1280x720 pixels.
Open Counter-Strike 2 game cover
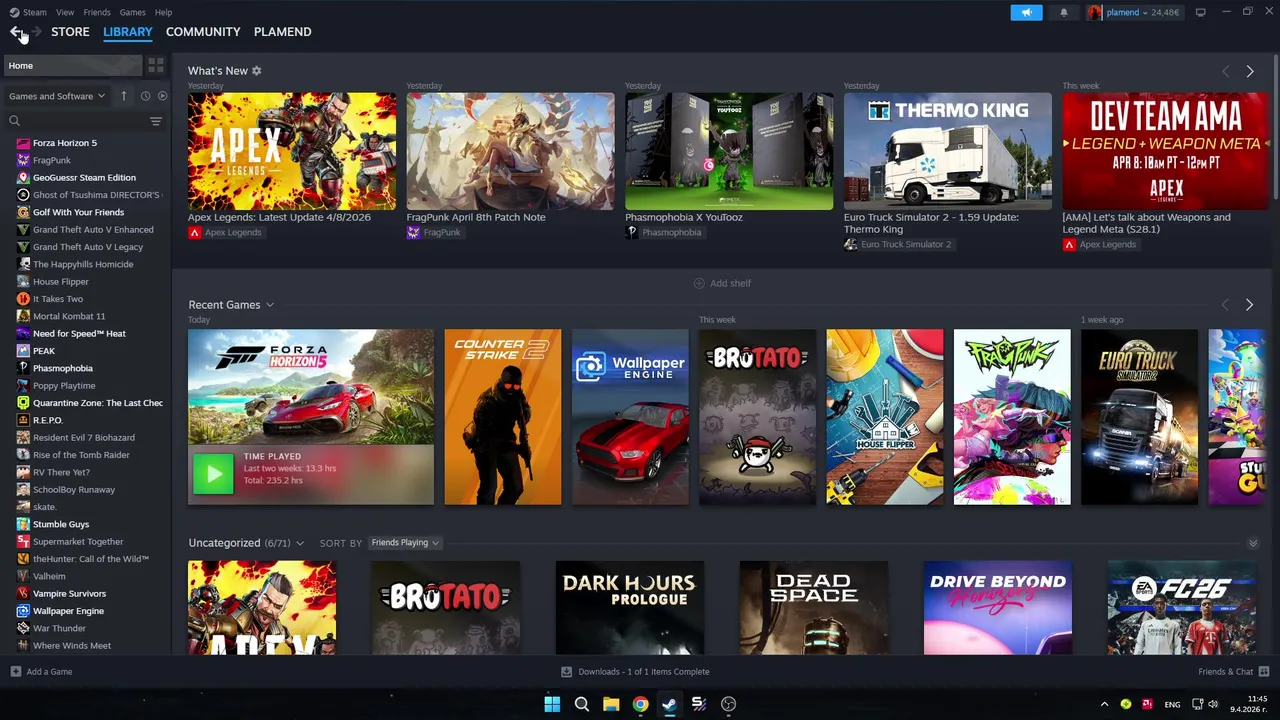click(x=503, y=417)
